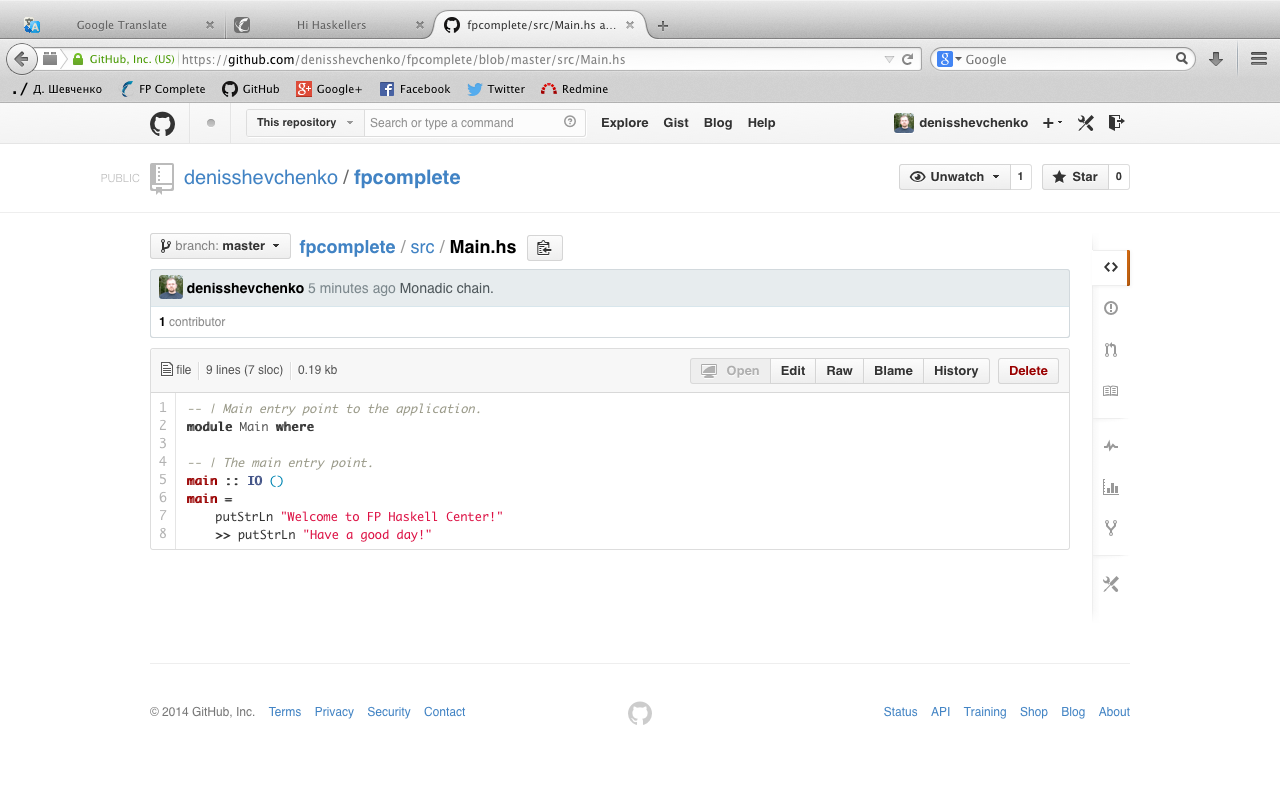Open footer Training link
1280x800 pixels.
click(x=985, y=712)
